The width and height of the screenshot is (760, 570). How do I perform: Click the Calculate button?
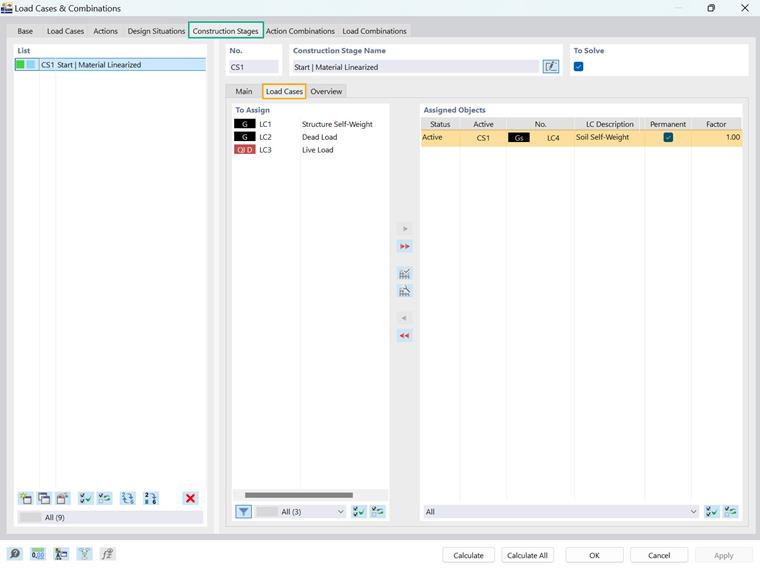[x=468, y=555]
